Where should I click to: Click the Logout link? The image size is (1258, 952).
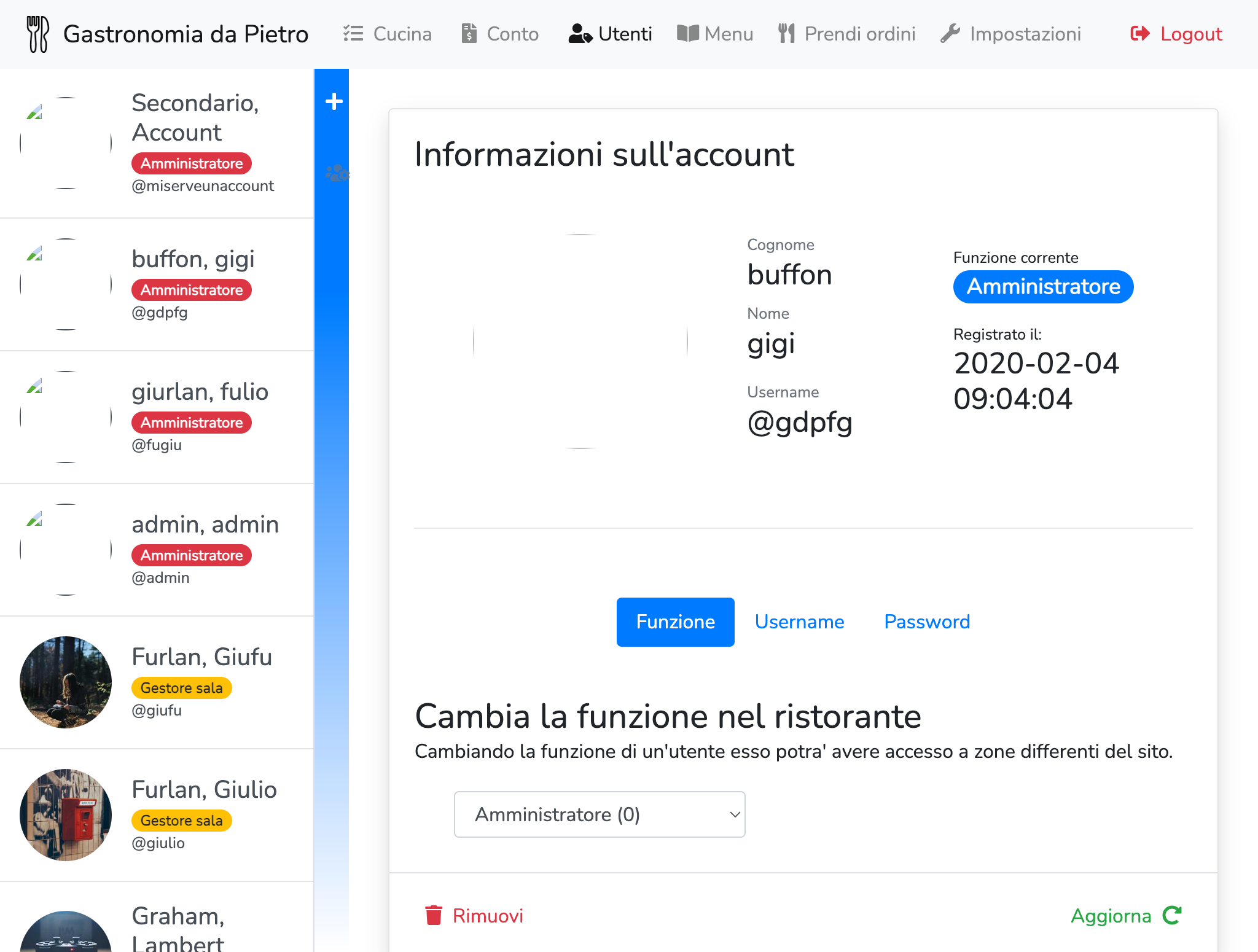click(x=1176, y=34)
